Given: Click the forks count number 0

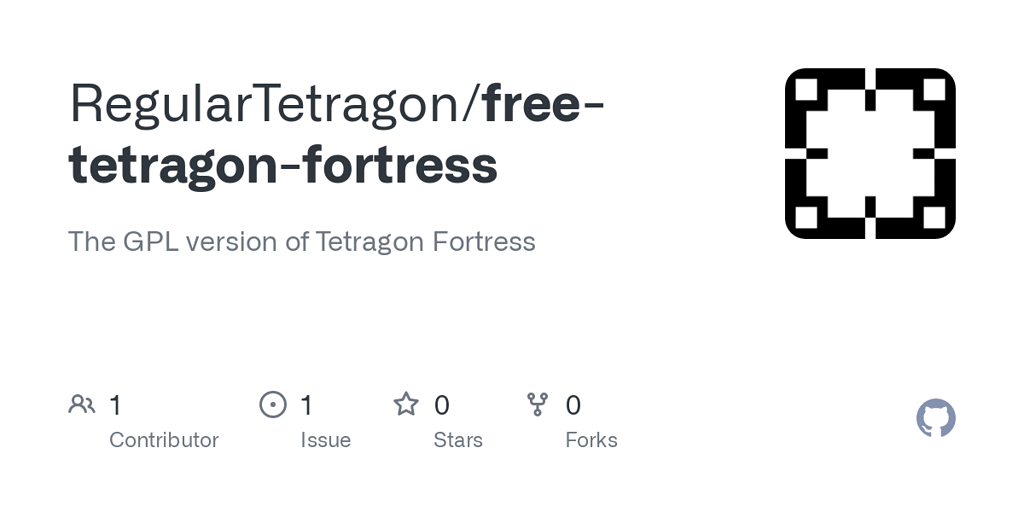Looking at the screenshot, I should [573, 406].
